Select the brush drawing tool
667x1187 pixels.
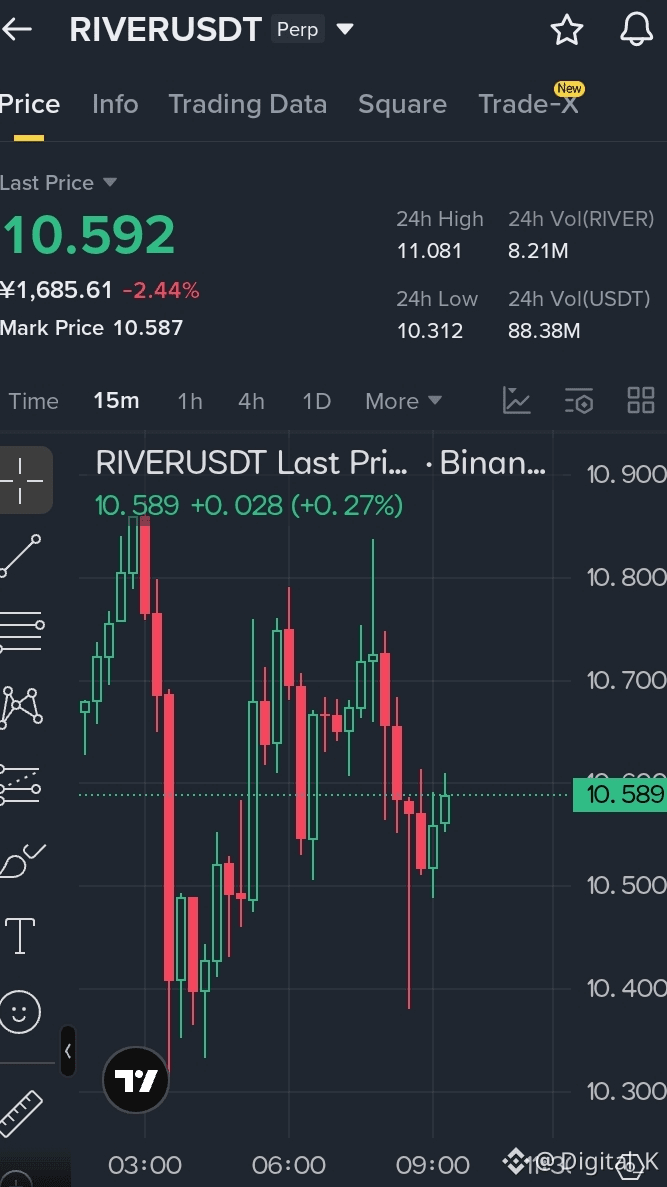(x=21, y=859)
